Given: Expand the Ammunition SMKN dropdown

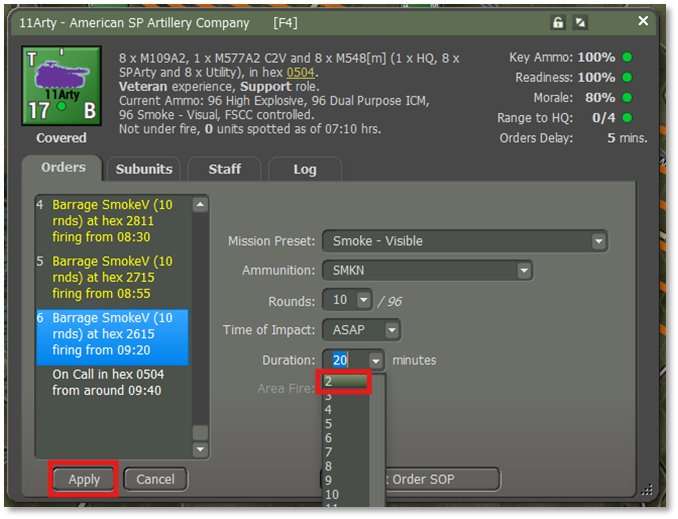Looking at the screenshot, I should [x=523, y=271].
